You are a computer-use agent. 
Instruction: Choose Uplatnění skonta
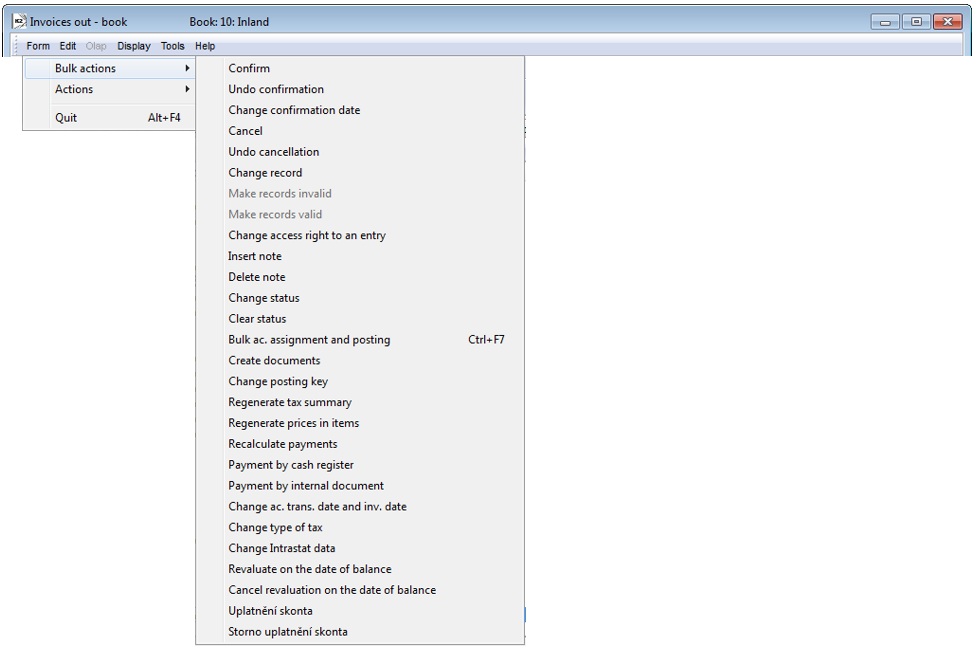(360, 611)
